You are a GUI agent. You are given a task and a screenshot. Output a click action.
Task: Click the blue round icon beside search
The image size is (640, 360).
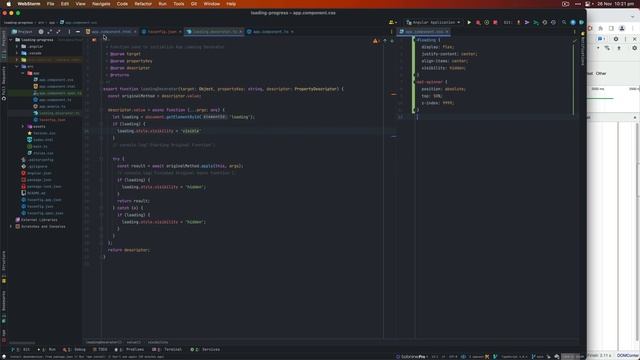click(573, 22)
